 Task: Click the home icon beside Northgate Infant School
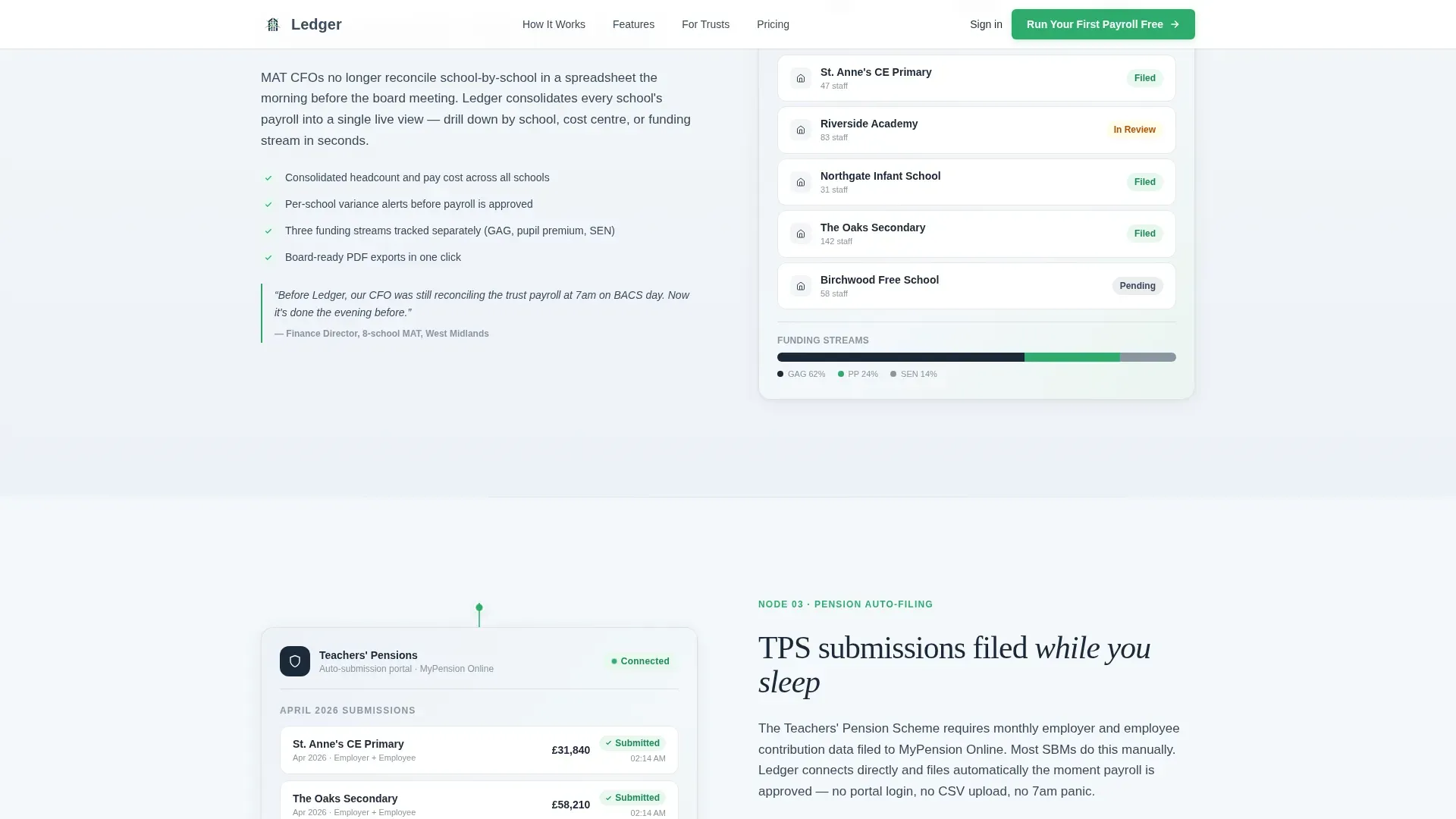[x=801, y=182]
